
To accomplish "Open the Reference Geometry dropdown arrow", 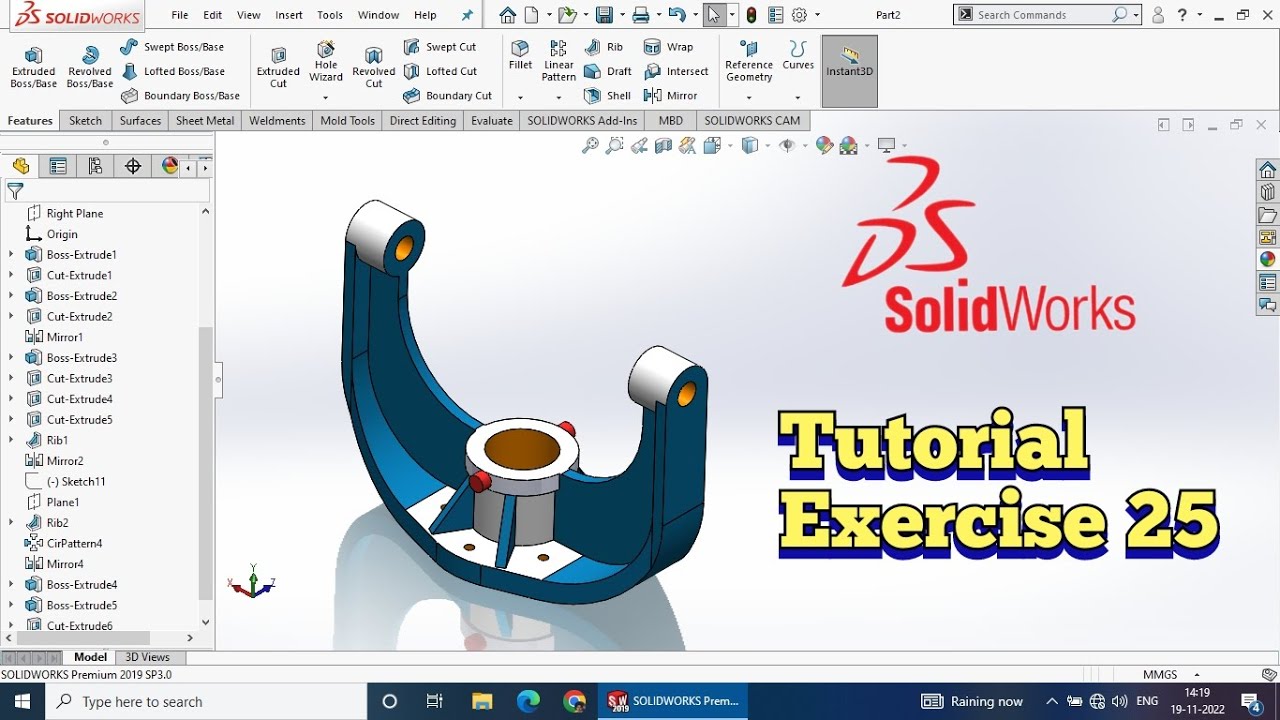I will point(749,97).
